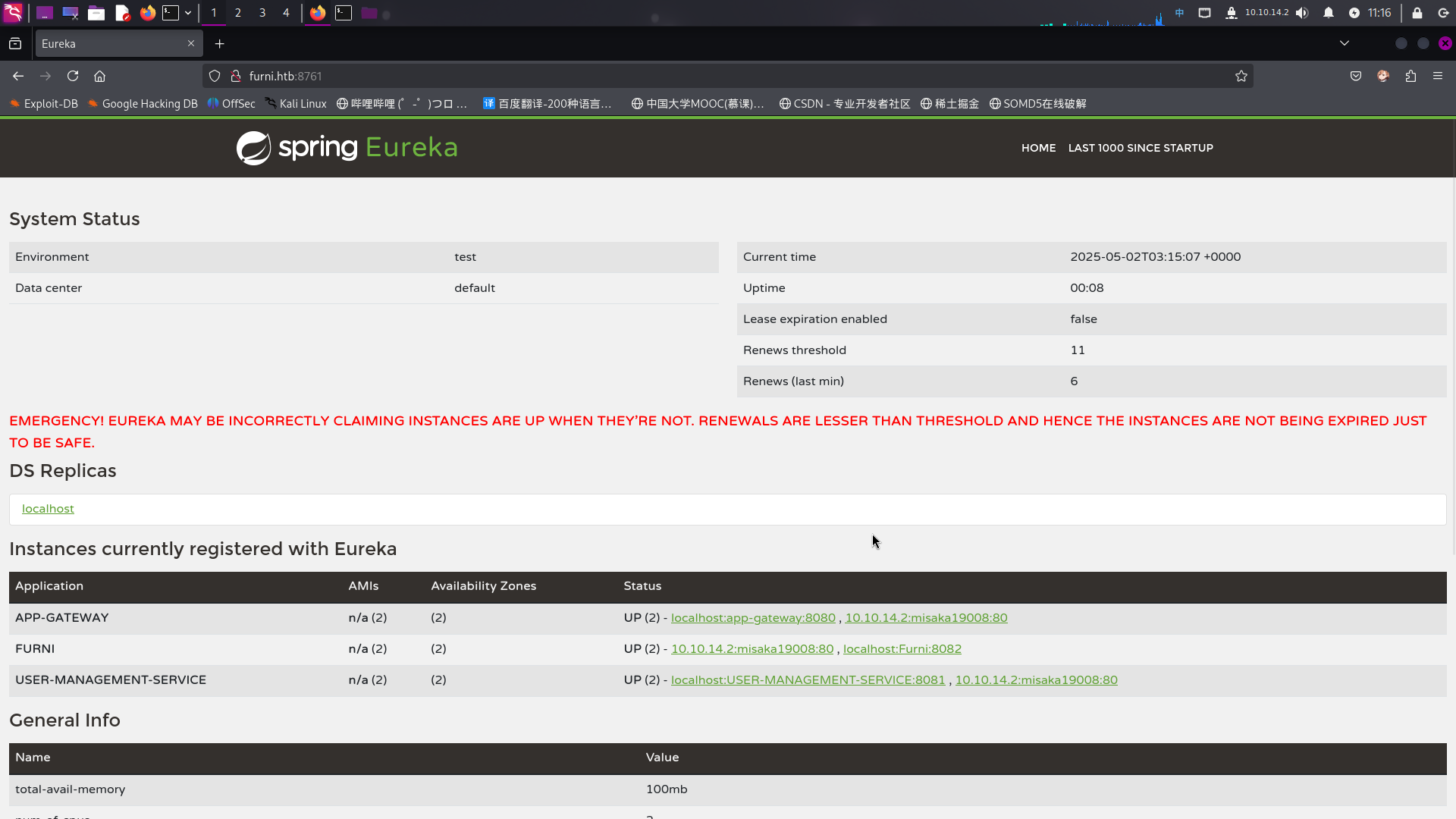Open the Firefox hamburger menu

pyautogui.click(x=1438, y=76)
